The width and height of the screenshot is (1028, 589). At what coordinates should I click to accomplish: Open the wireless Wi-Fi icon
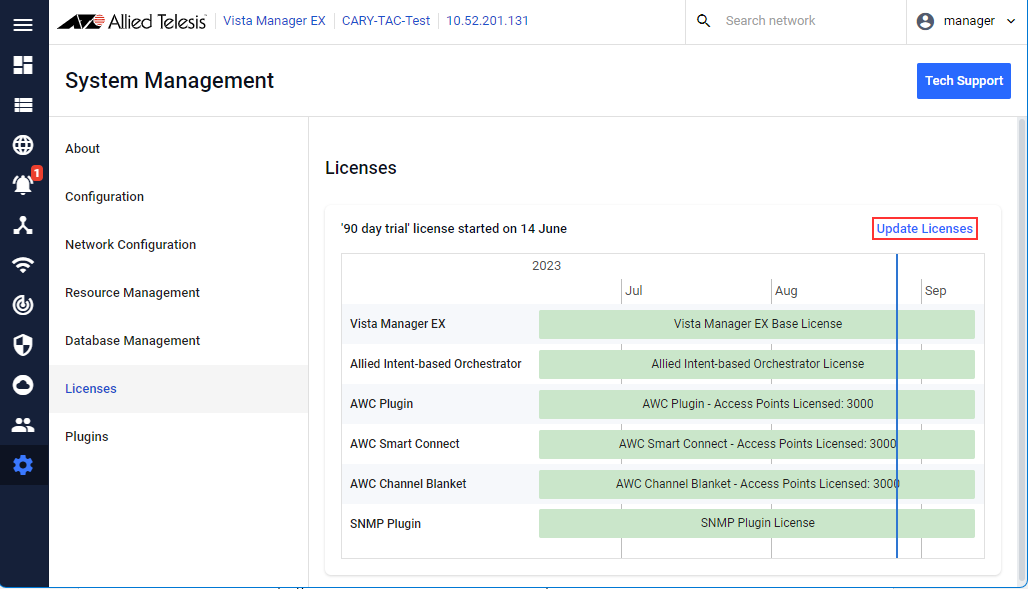[23, 265]
